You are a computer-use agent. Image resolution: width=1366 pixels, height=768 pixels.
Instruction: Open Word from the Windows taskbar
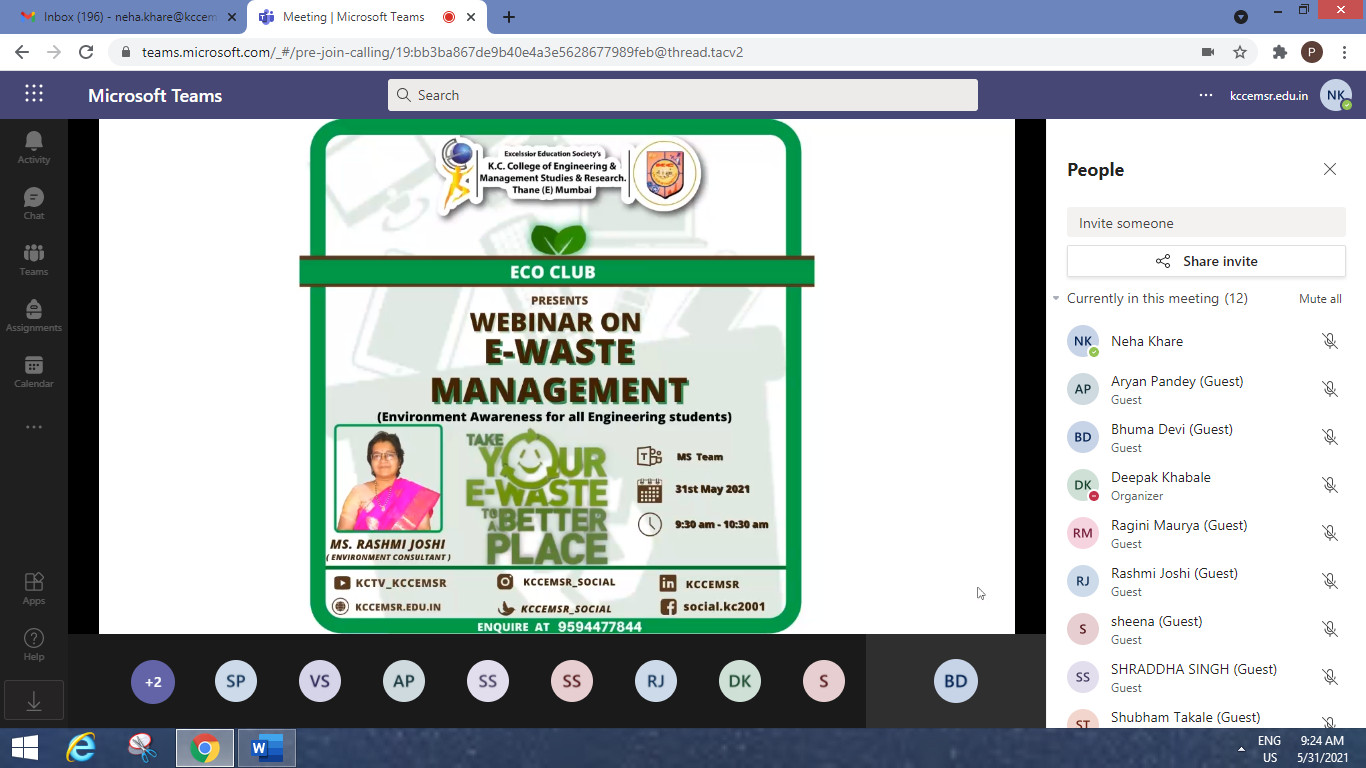click(x=266, y=747)
